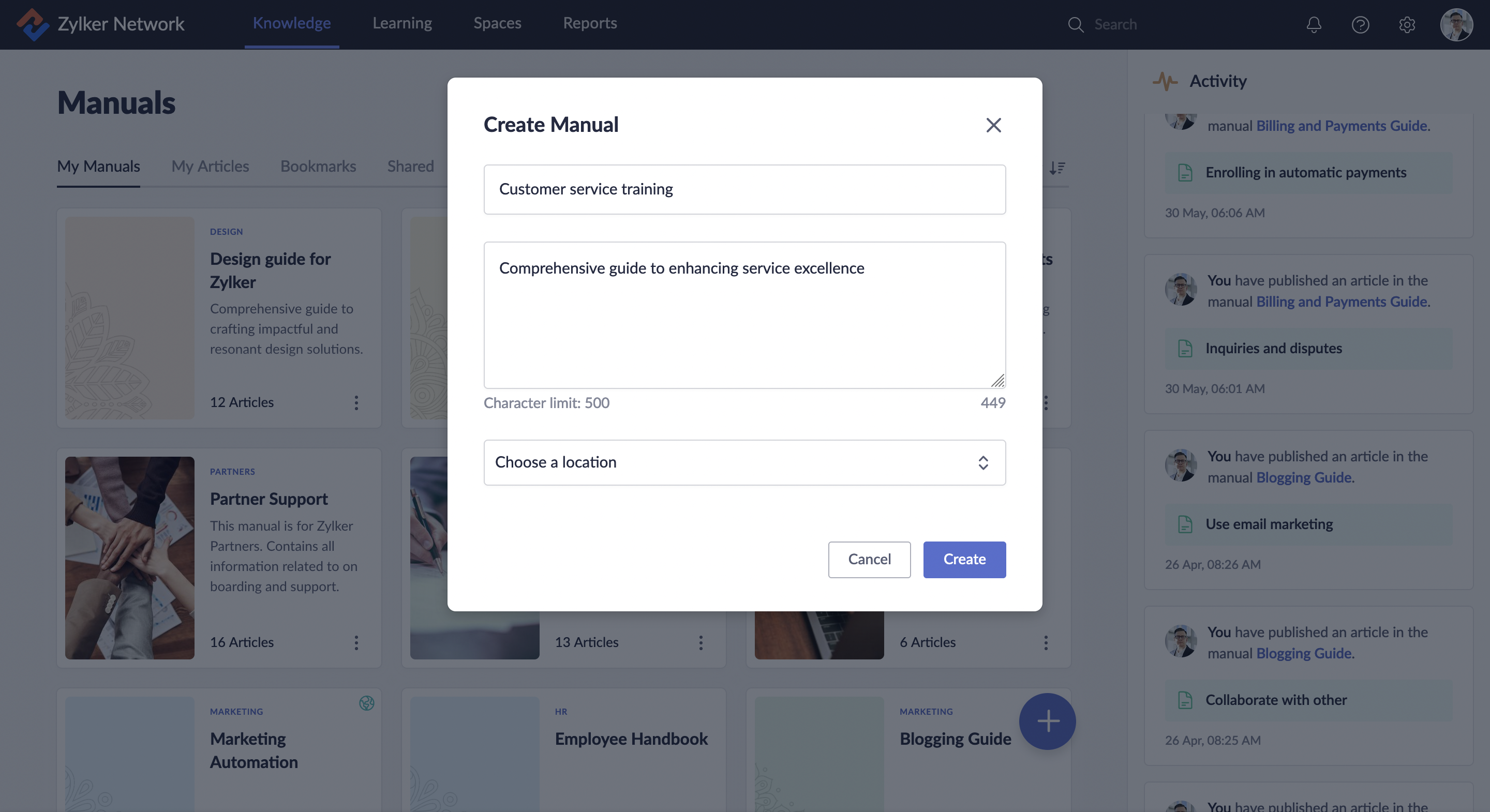
Task: Open Billing and Payments Guide link above Inquiries
Action: tap(1342, 302)
